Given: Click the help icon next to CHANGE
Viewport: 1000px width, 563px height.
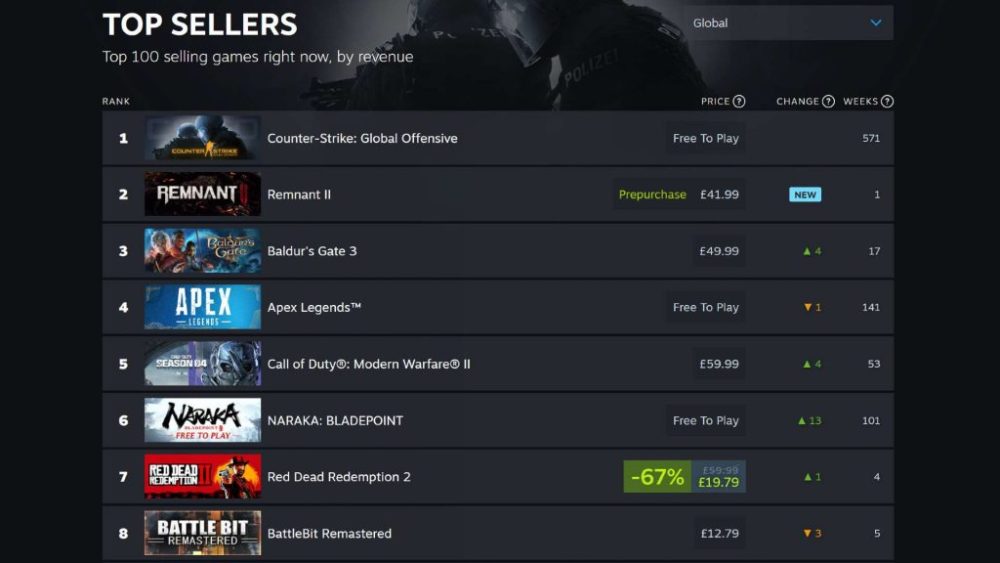Looking at the screenshot, I should click(x=828, y=101).
